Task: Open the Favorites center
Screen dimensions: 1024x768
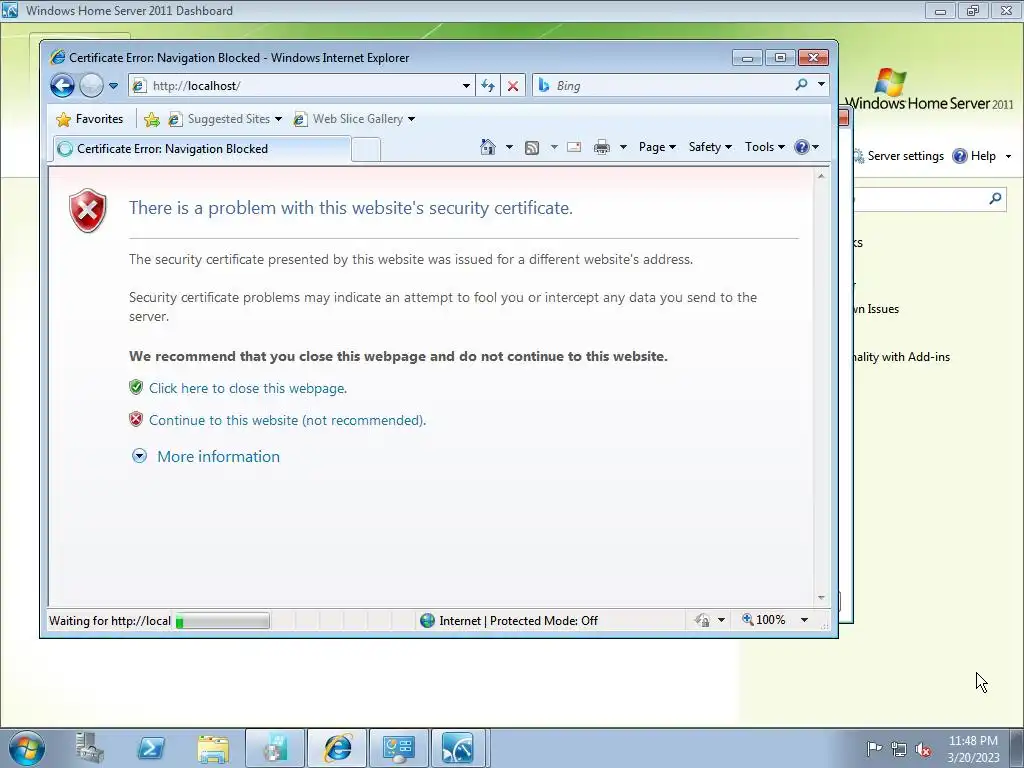Action: click(89, 119)
